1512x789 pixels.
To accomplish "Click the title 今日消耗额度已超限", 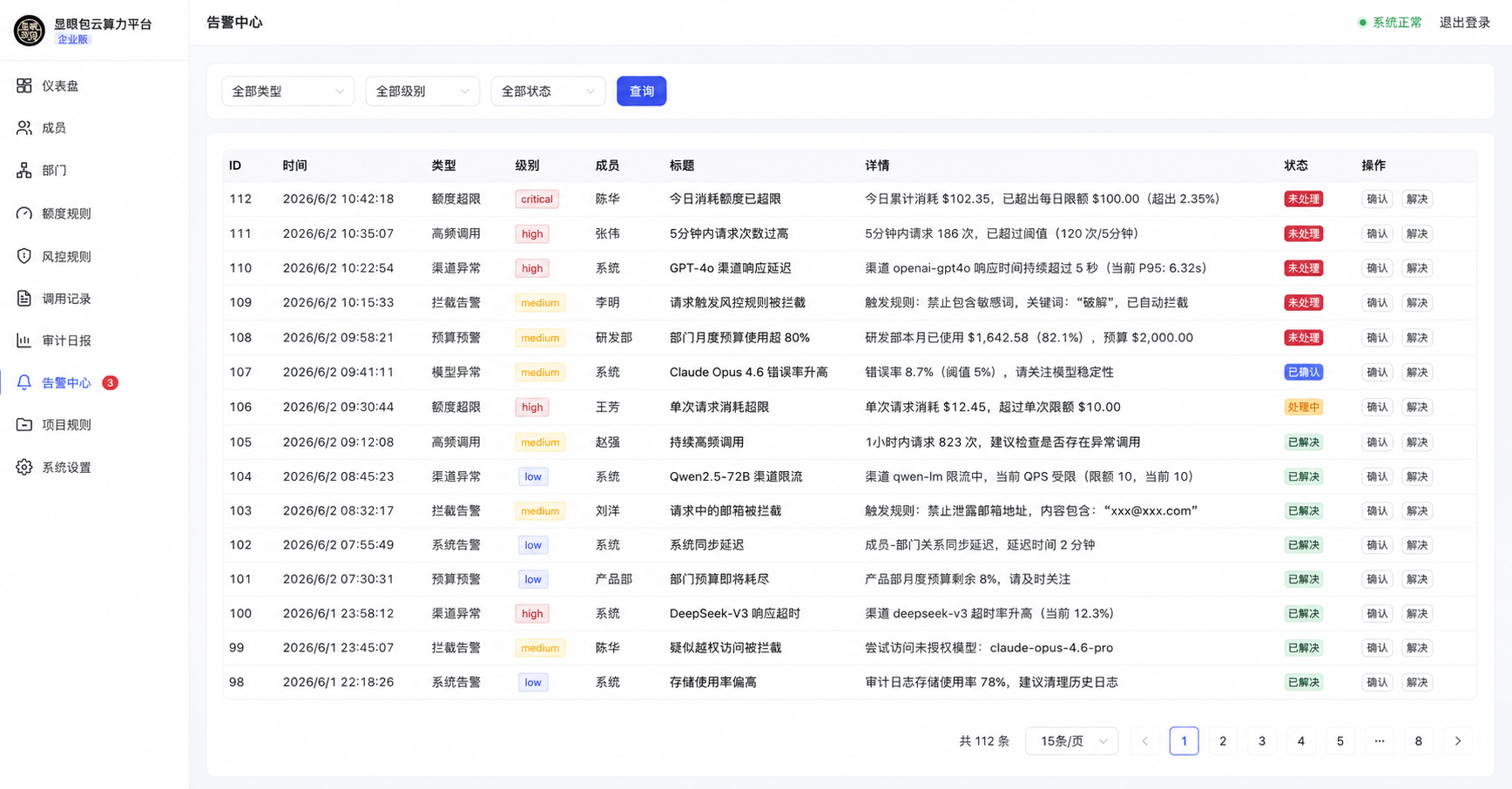I will tap(726, 199).
